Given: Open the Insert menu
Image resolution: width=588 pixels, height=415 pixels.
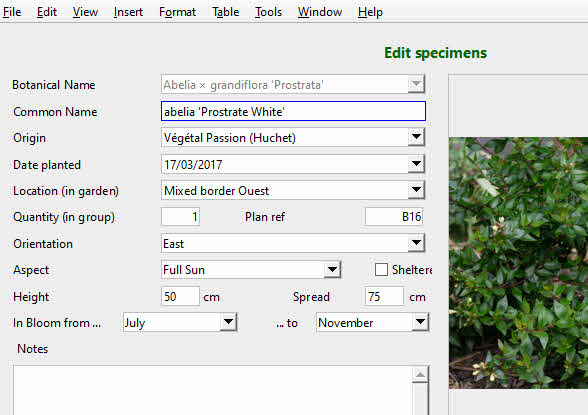Looking at the screenshot, I should (128, 12).
